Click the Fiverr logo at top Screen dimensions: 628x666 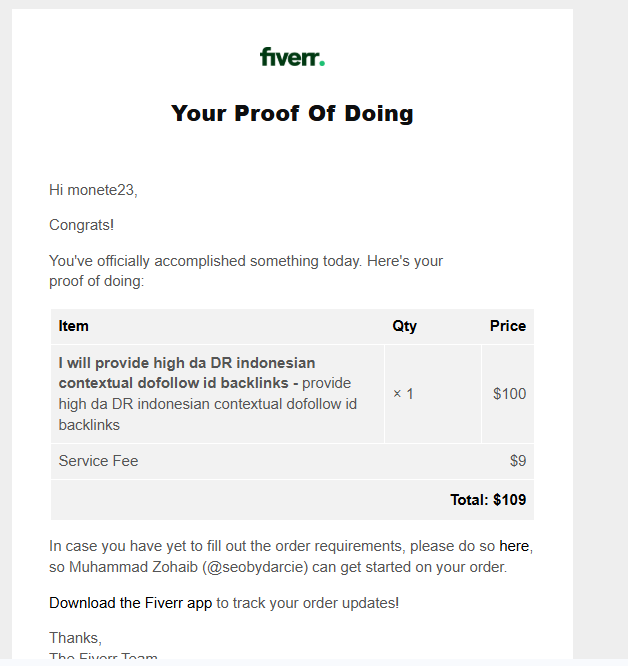[x=292, y=57]
